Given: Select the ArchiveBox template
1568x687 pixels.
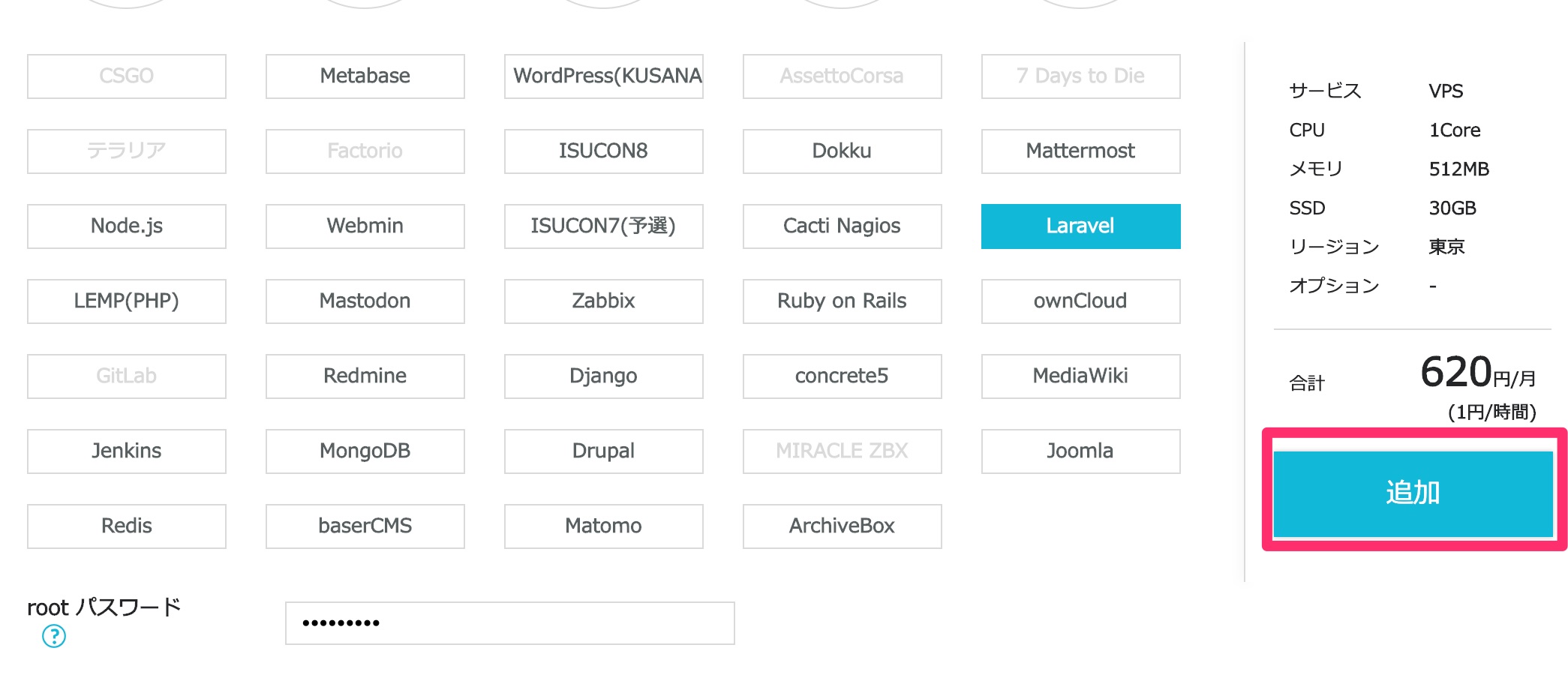Looking at the screenshot, I should pos(842,526).
